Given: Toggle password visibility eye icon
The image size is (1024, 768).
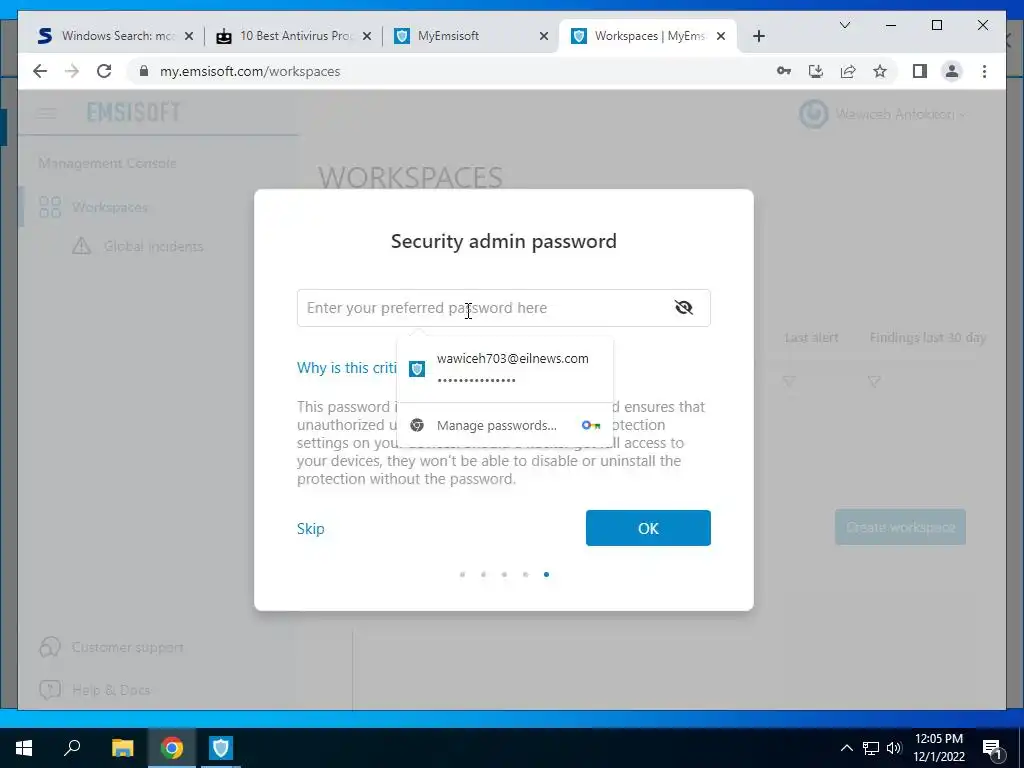Looking at the screenshot, I should (683, 308).
